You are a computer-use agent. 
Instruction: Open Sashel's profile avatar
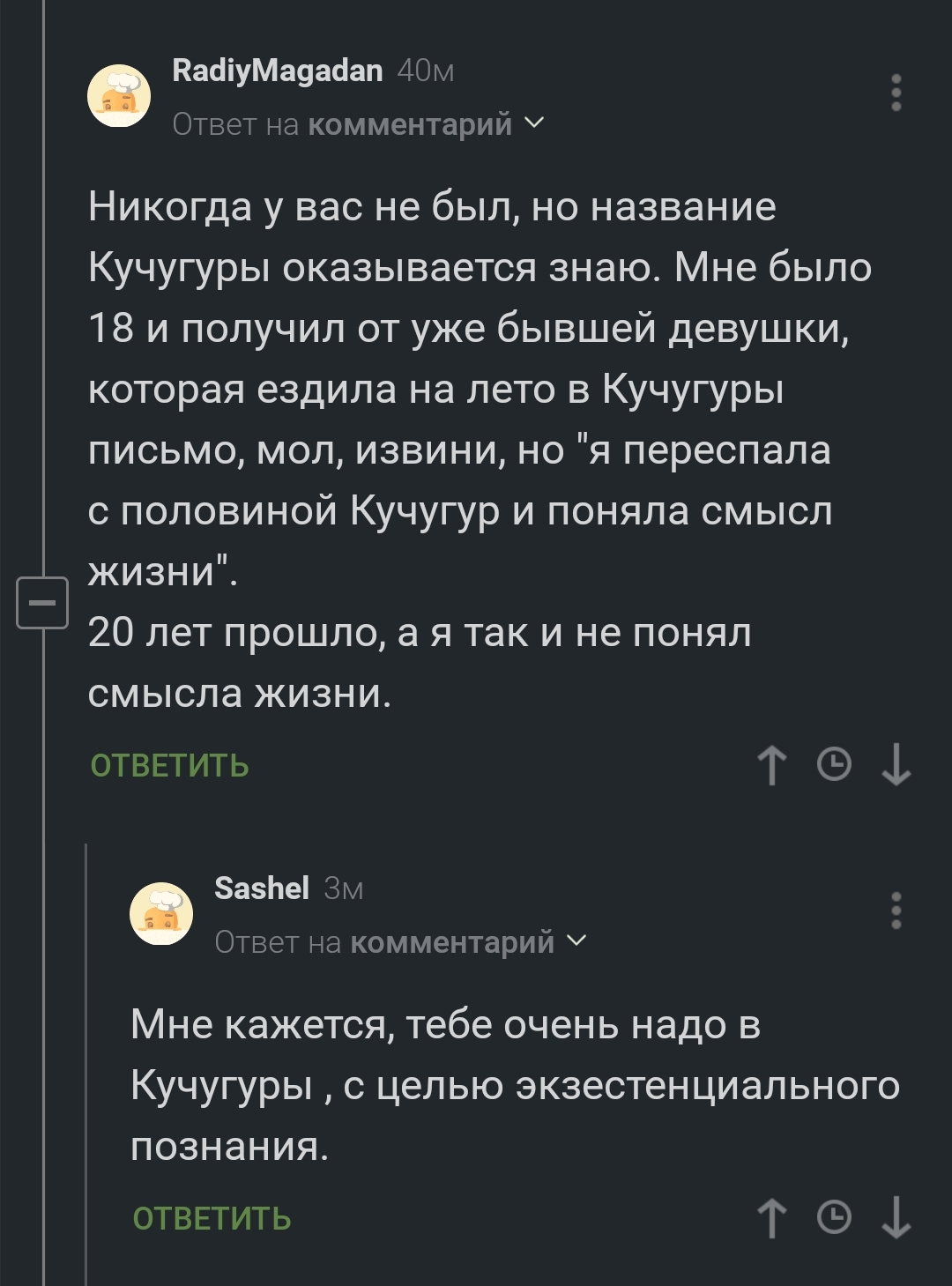coord(161,913)
